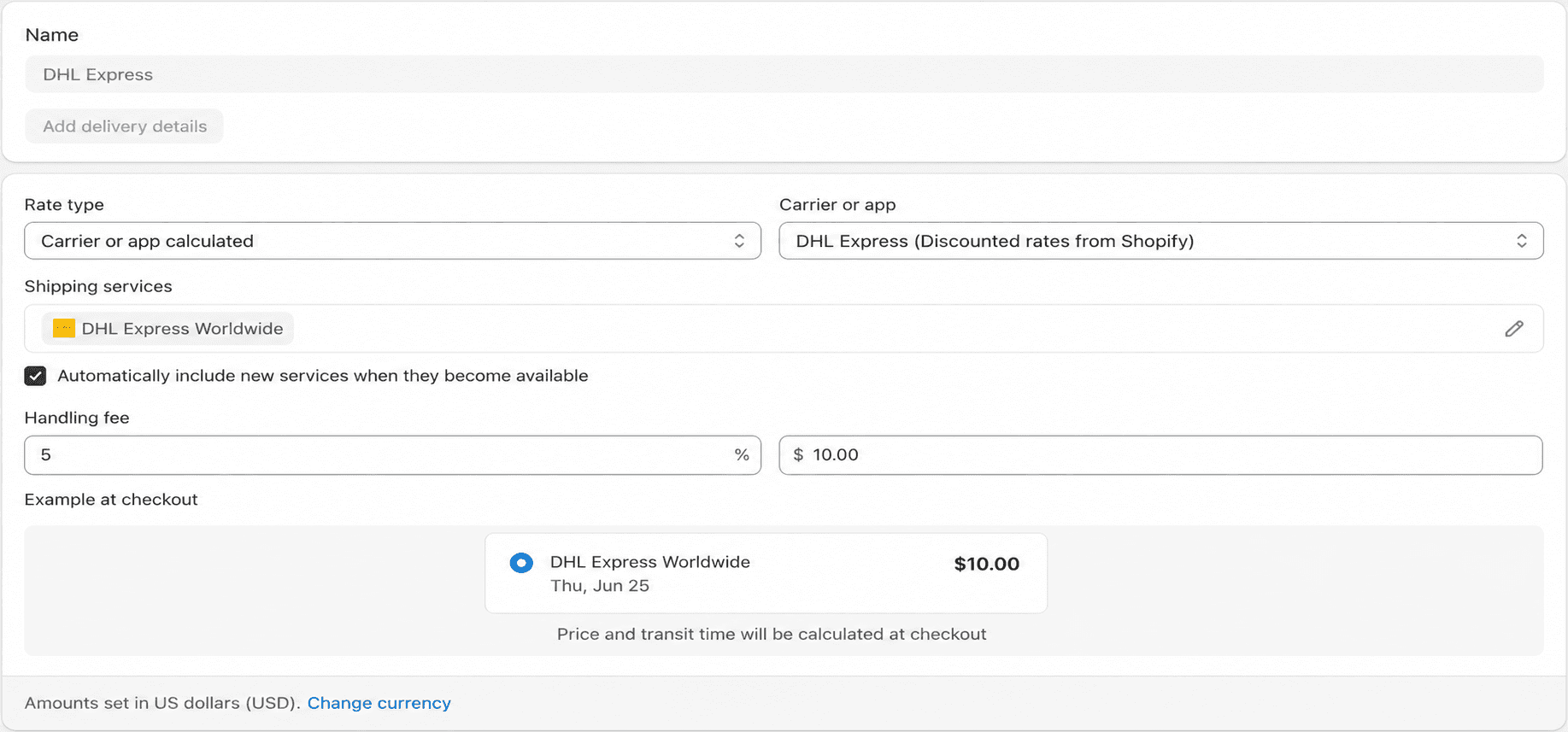Uncheck automatically include new services checkbox
This screenshot has width=1568, height=732.
point(35,376)
